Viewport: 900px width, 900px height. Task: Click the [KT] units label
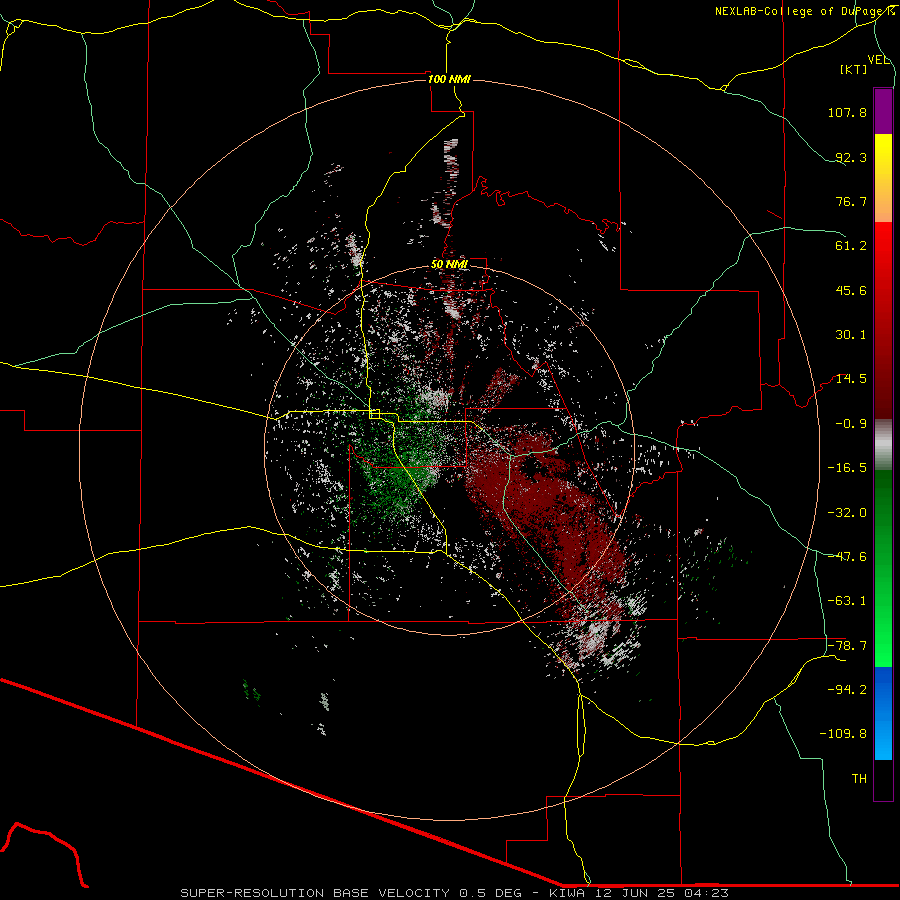point(854,69)
